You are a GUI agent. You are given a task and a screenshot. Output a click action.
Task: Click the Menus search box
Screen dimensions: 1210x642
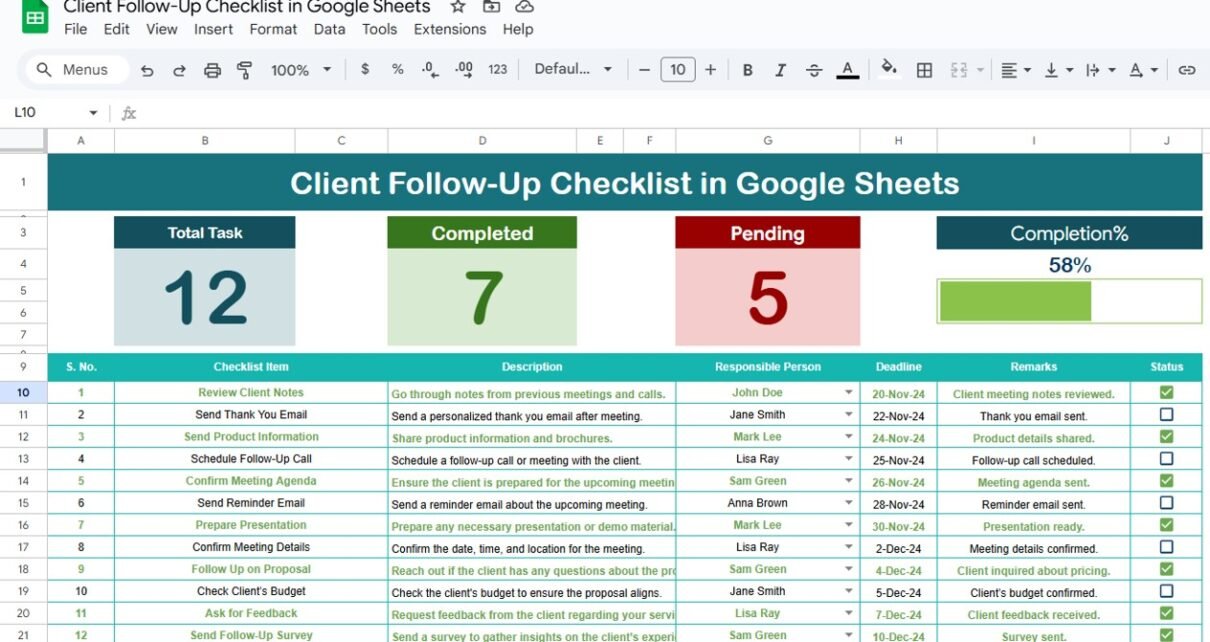point(77,70)
